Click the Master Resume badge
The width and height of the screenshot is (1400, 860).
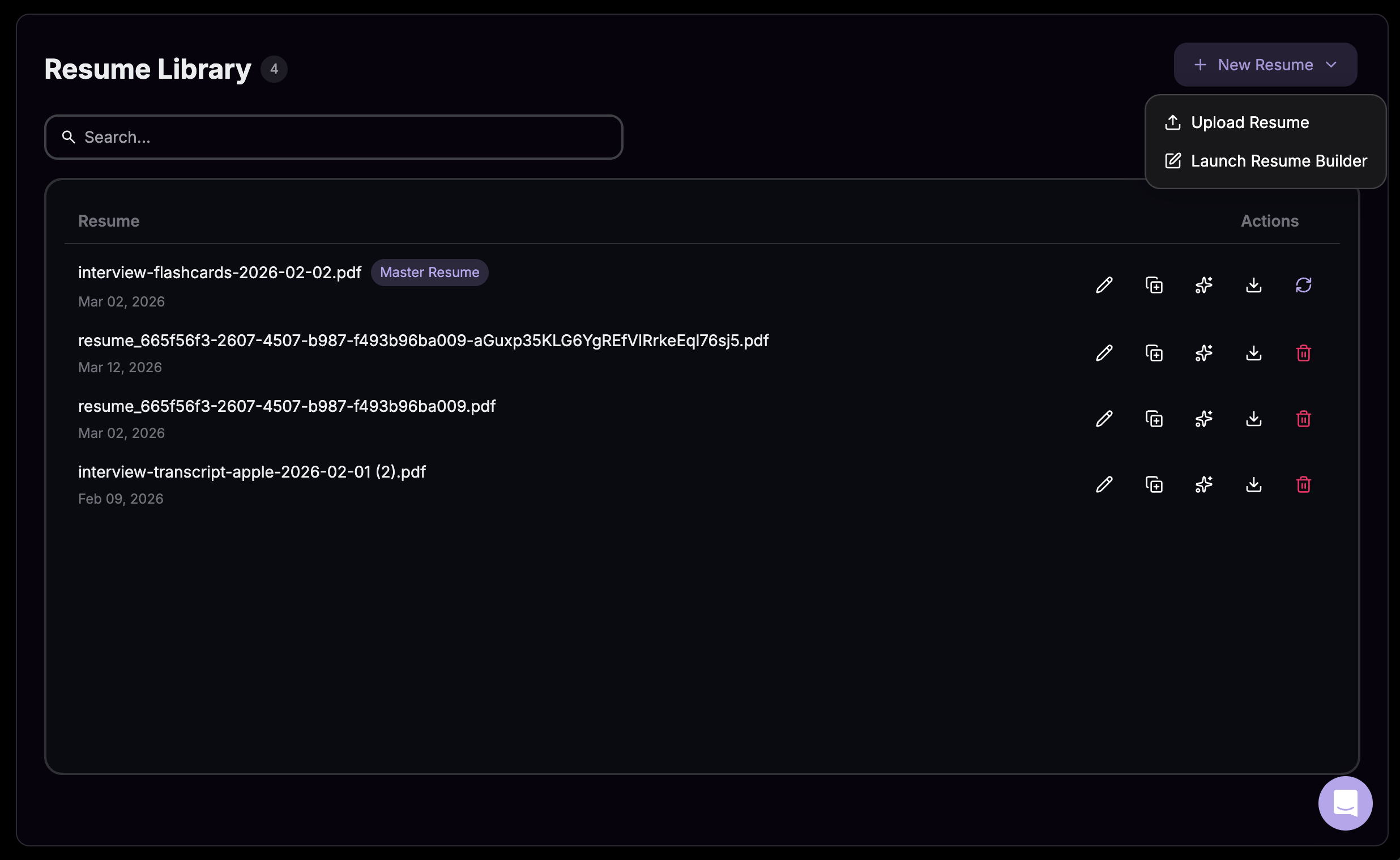pos(430,272)
